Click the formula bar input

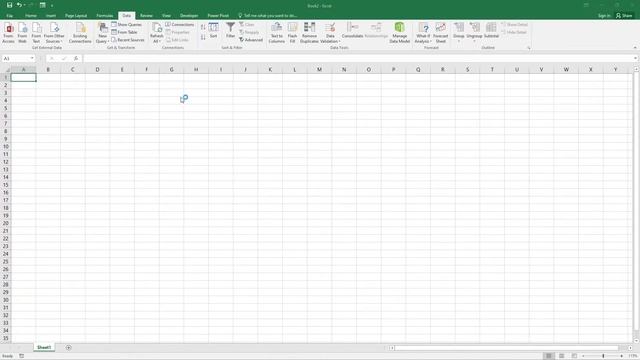pos(358,59)
